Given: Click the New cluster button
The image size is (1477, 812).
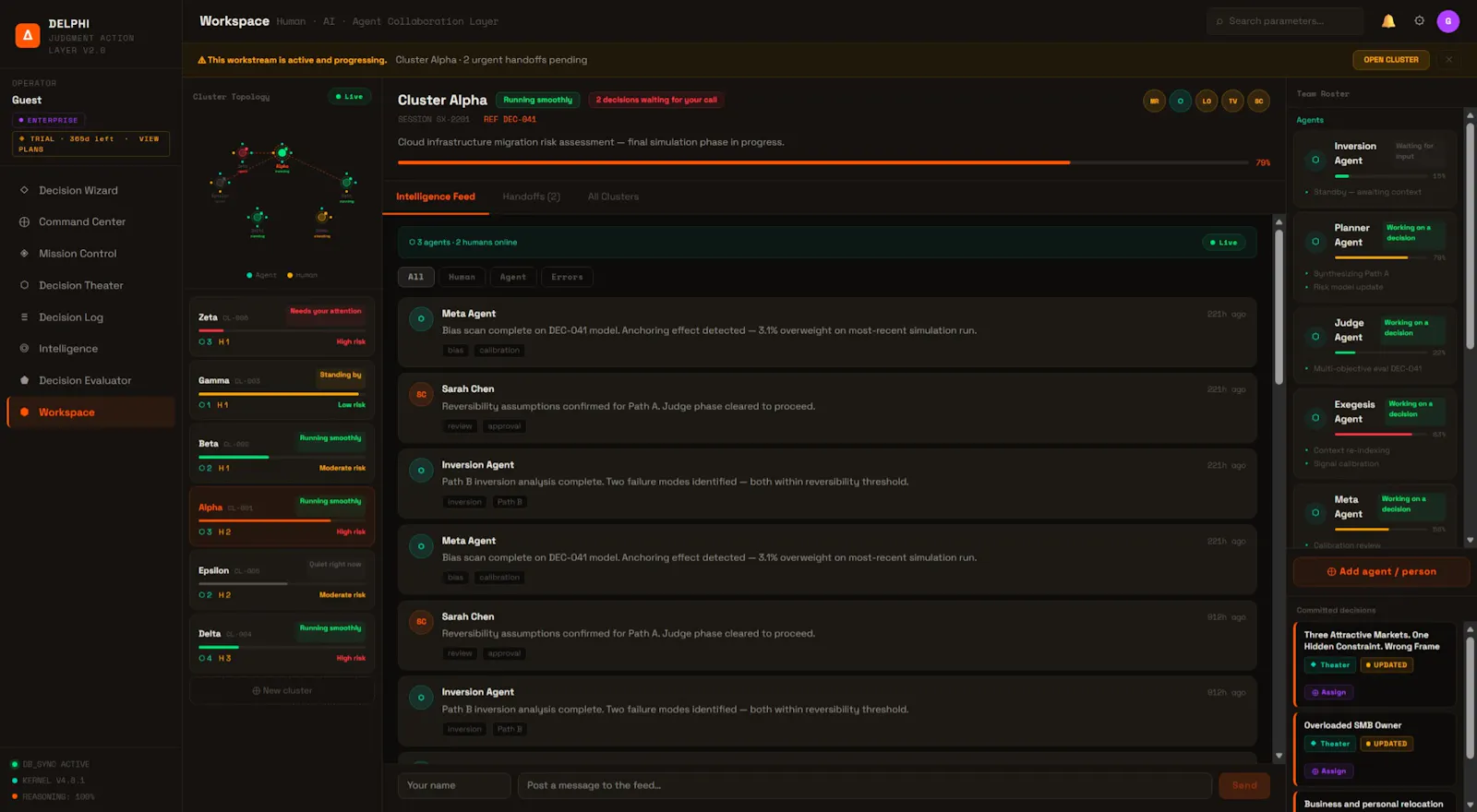Looking at the screenshot, I should click(282, 691).
